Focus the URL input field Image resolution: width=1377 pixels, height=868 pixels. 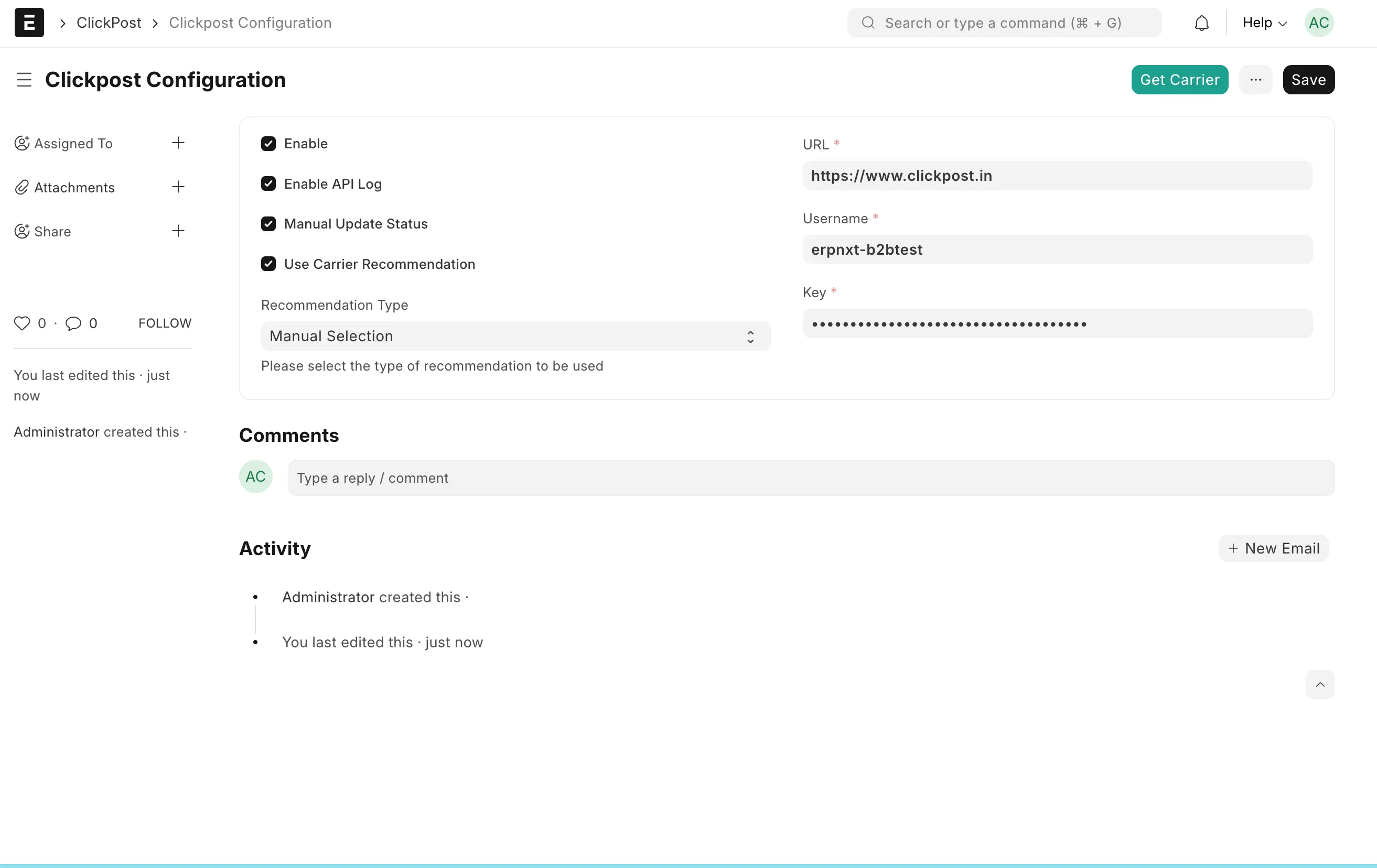1057,176
